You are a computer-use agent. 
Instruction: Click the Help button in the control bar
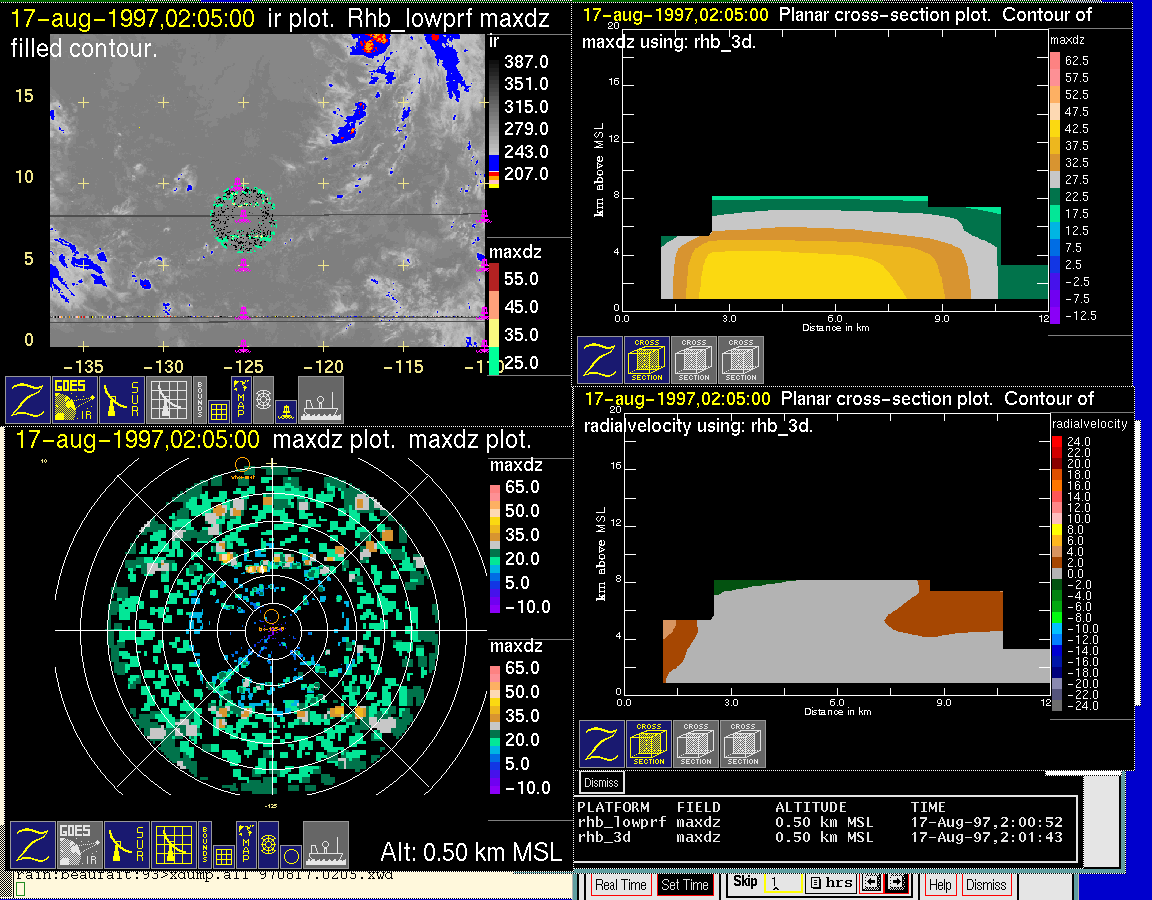(940, 885)
